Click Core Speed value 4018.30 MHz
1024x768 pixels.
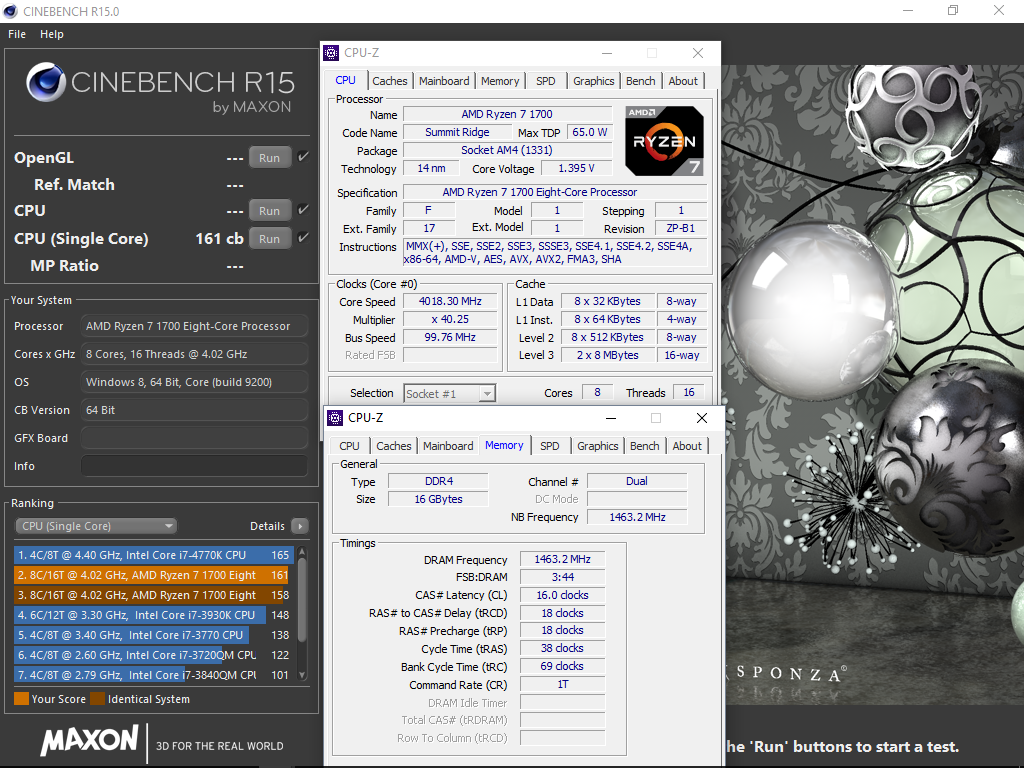coord(450,301)
